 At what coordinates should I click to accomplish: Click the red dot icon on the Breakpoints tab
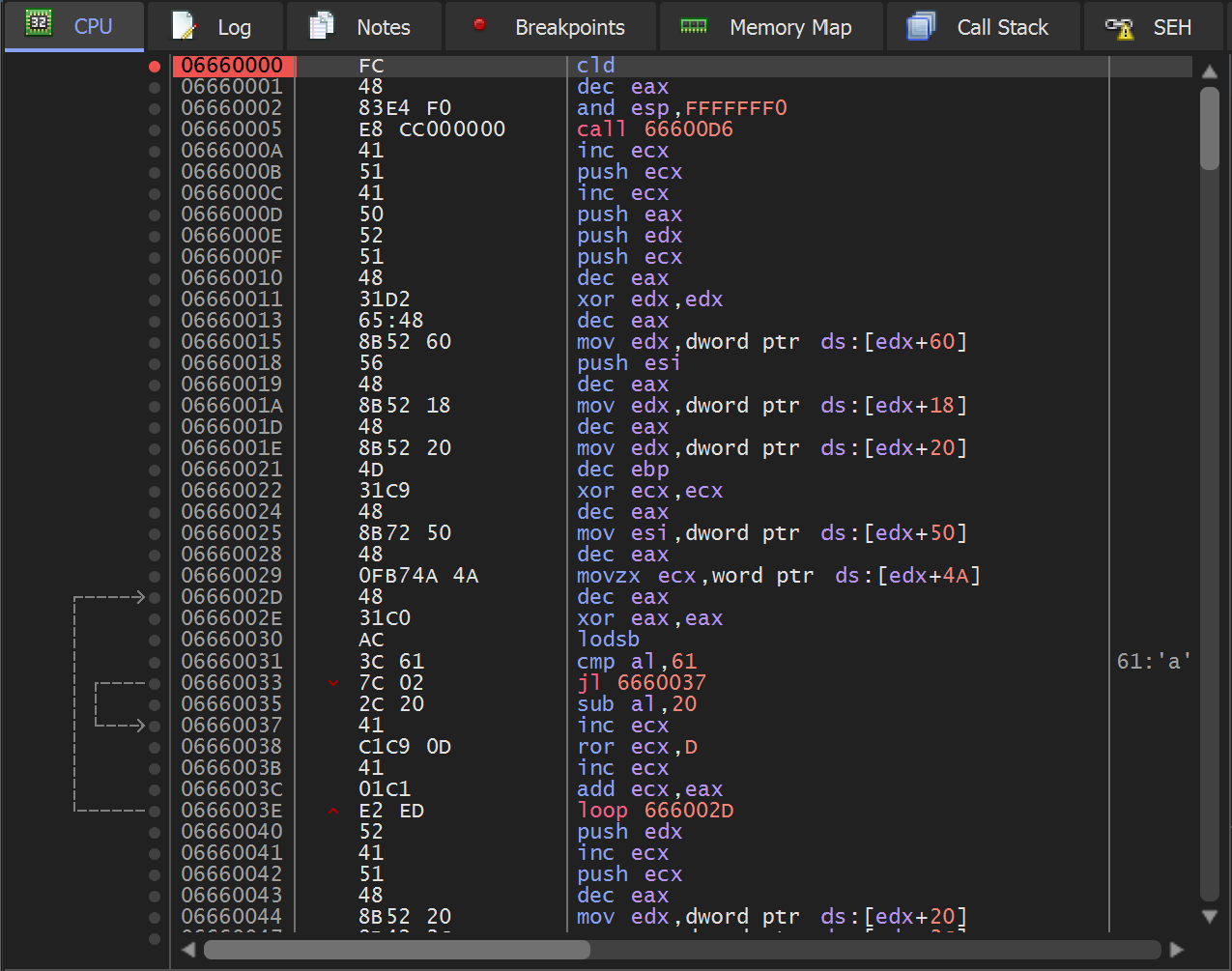(x=479, y=25)
